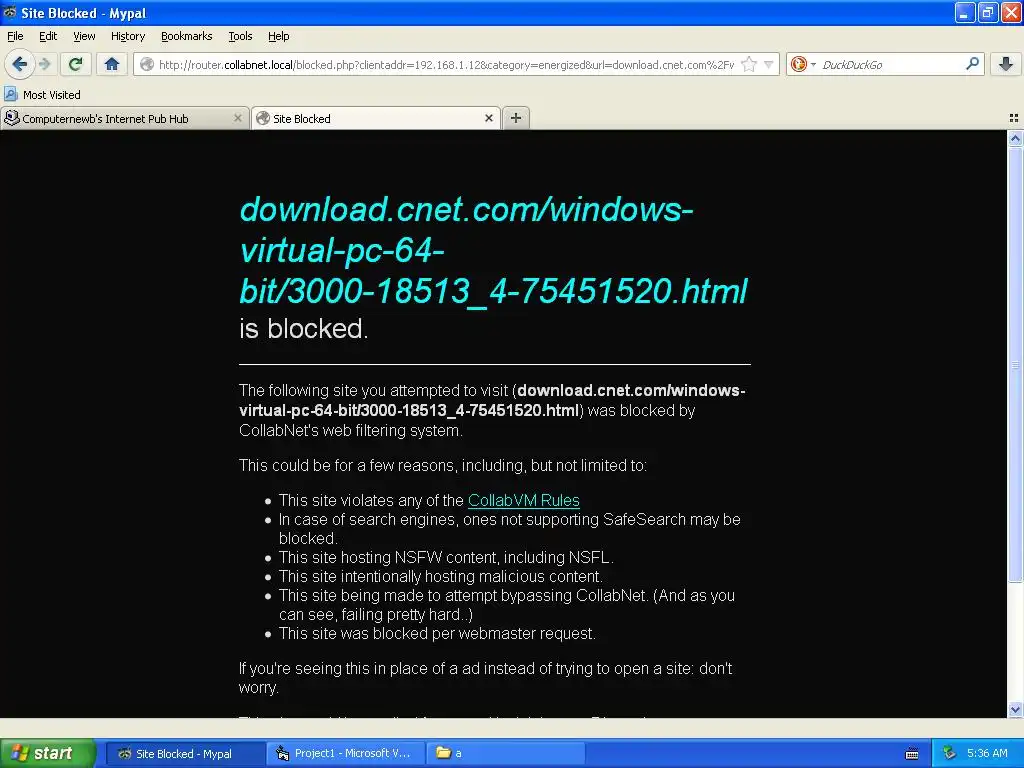Open the DuckDuckGo search engine selector
The width and height of the screenshot is (1024, 768).
pos(803,64)
